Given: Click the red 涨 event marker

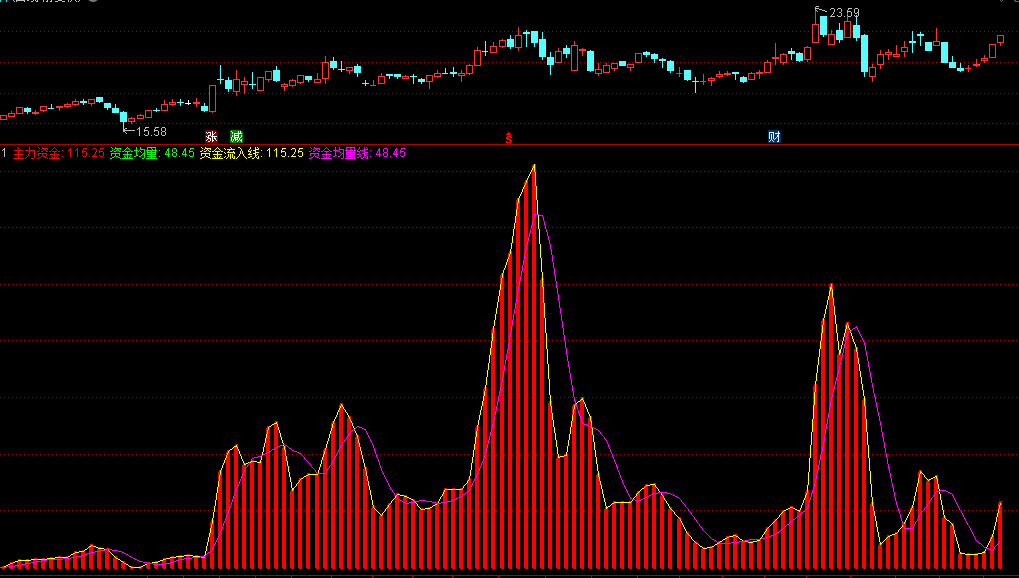Looking at the screenshot, I should (211, 136).
